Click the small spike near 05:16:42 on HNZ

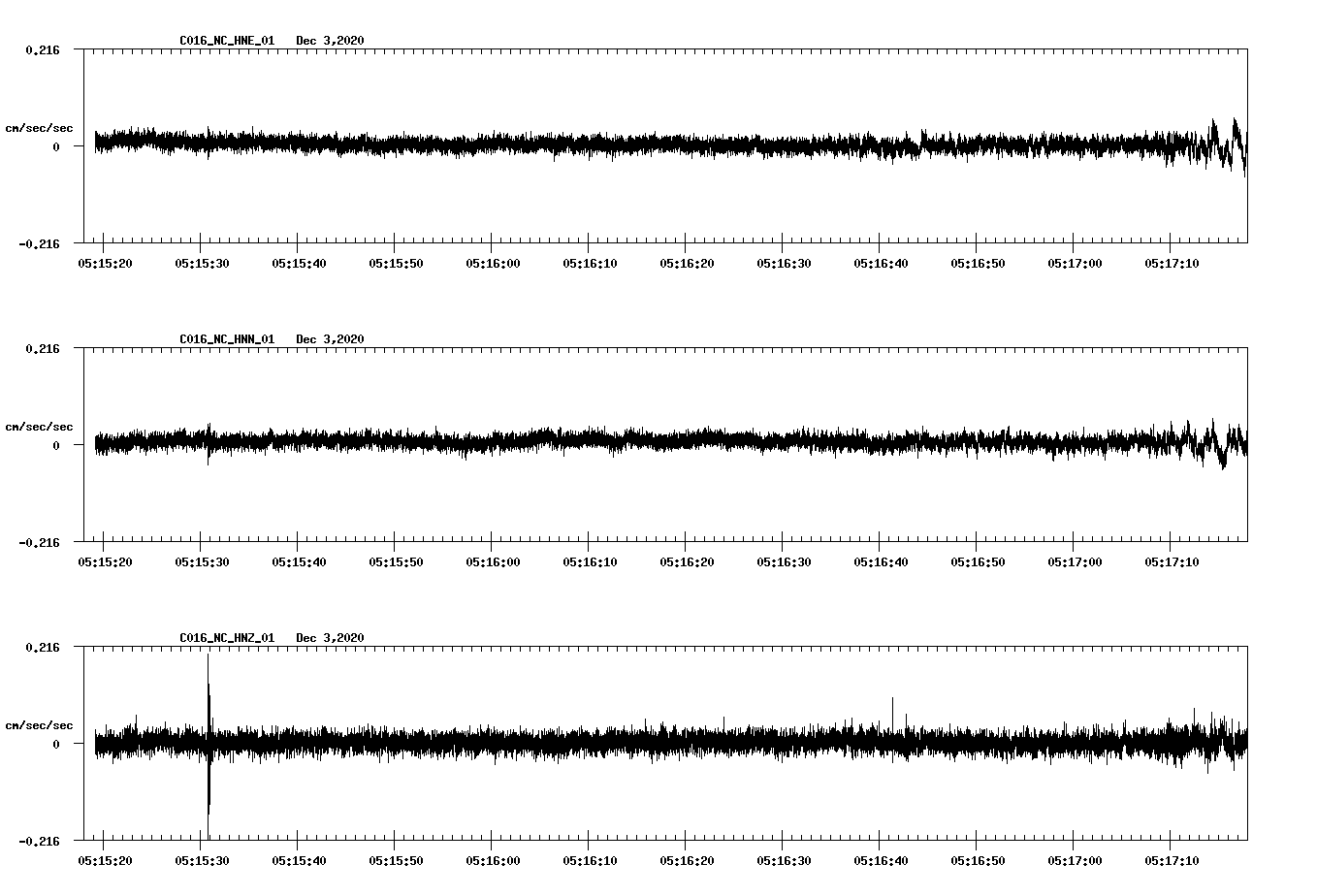pyautogui.click(x=894, y=708)
